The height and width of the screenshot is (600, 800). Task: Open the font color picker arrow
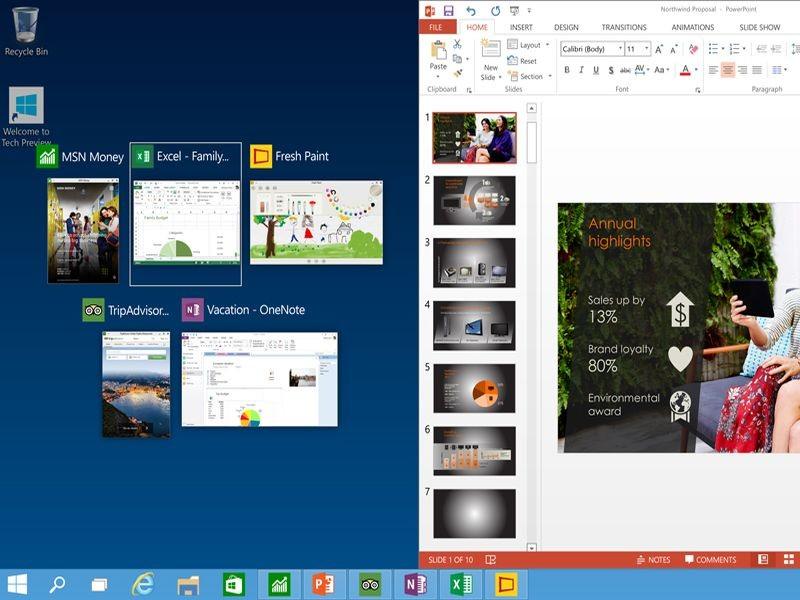pyautogui.click(x=698, y=70)
